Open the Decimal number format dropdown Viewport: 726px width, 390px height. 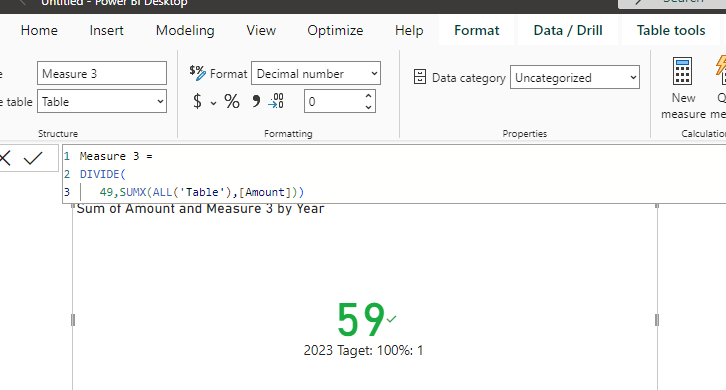316,73
